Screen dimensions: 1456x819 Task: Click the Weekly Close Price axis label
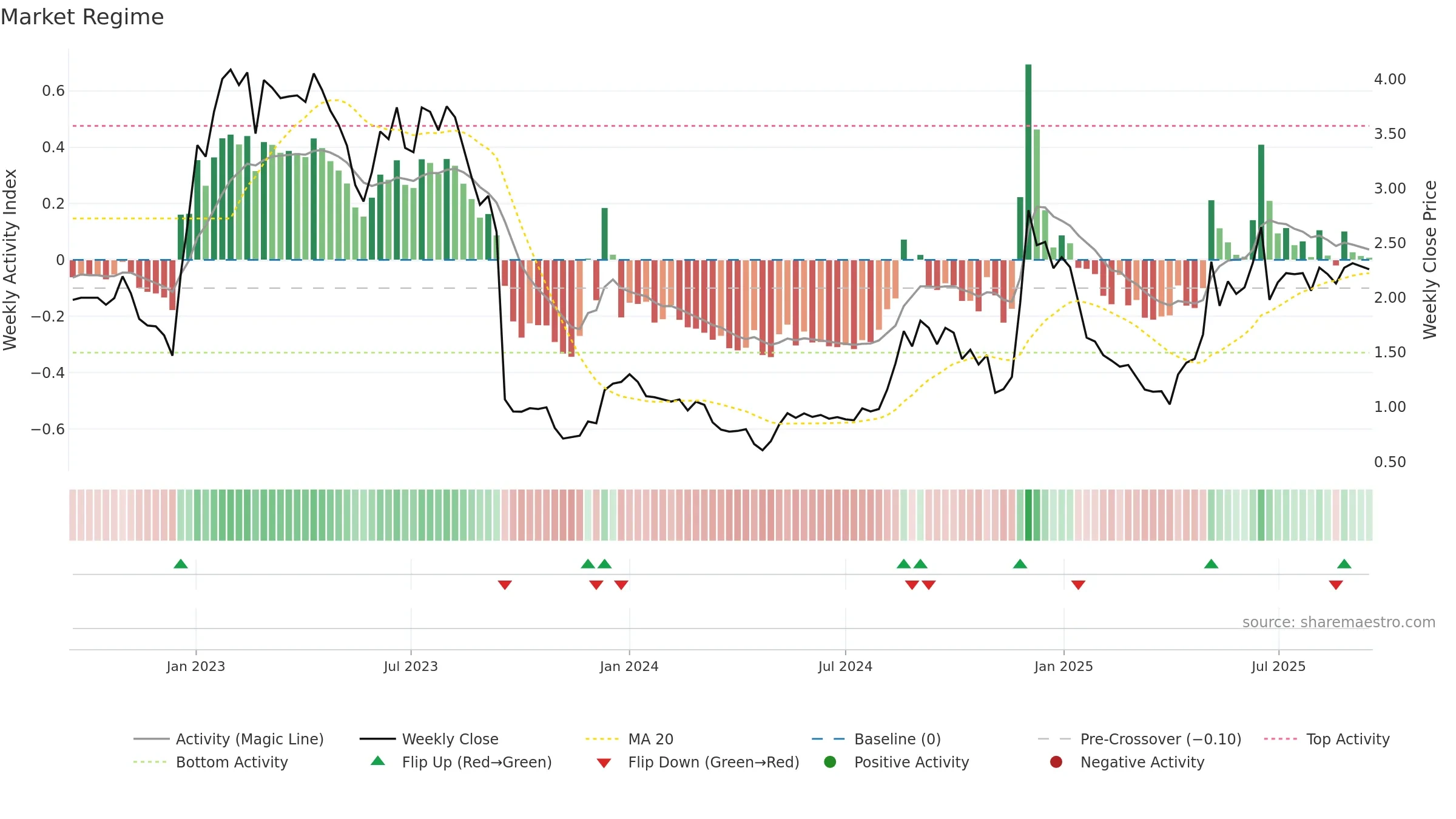pyautogui.click(x=1430, y=260)
